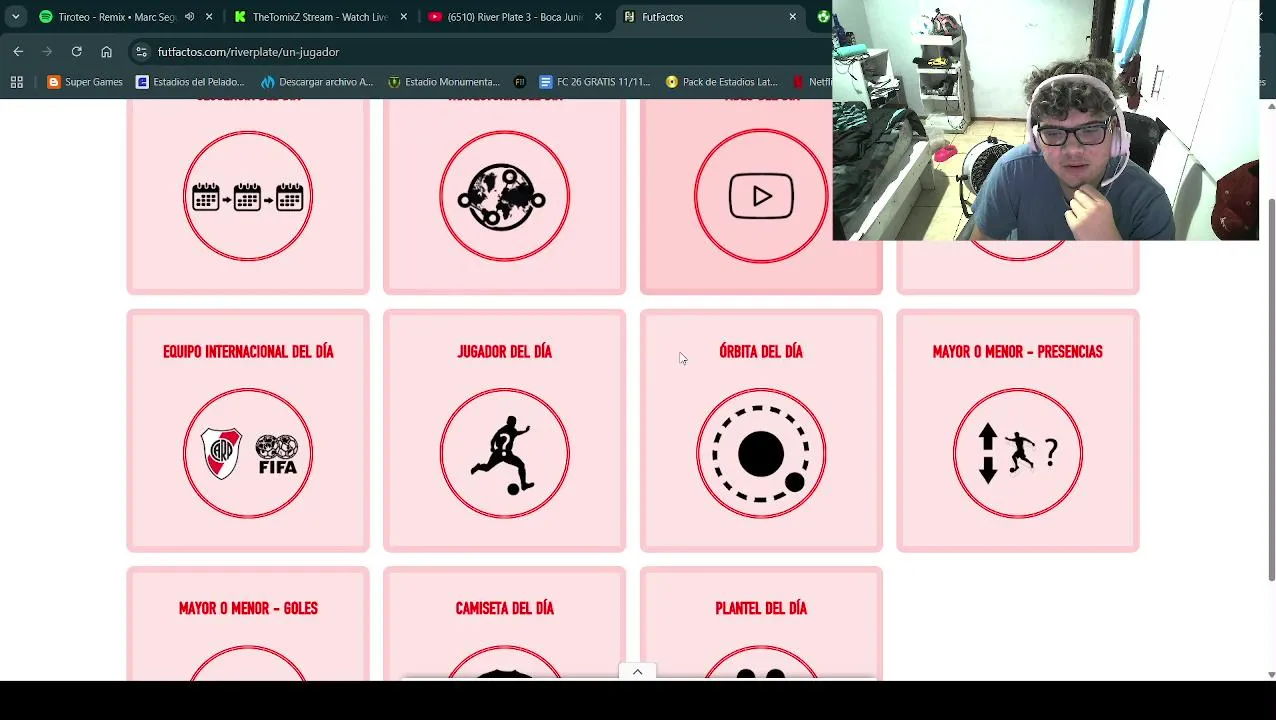This screenshot has width=1276, height=720.
Task: Open the PLANTEL DEL DÍA card
Action: coord(761,625)
